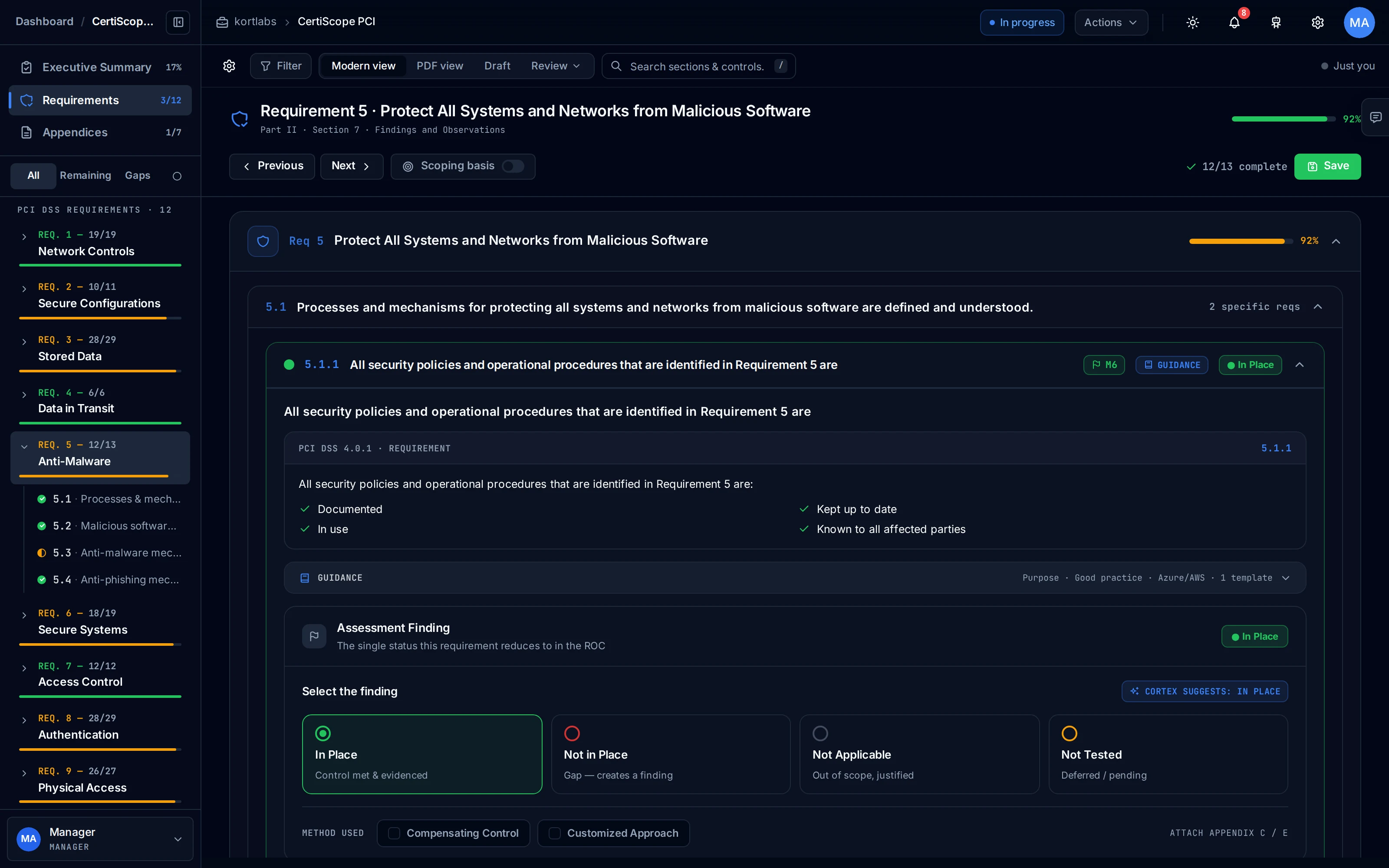The height and width of the screenshot is (868, 1389).
Task: Click the In Place status pill on 5.1.1
Action: [1250, 365]
